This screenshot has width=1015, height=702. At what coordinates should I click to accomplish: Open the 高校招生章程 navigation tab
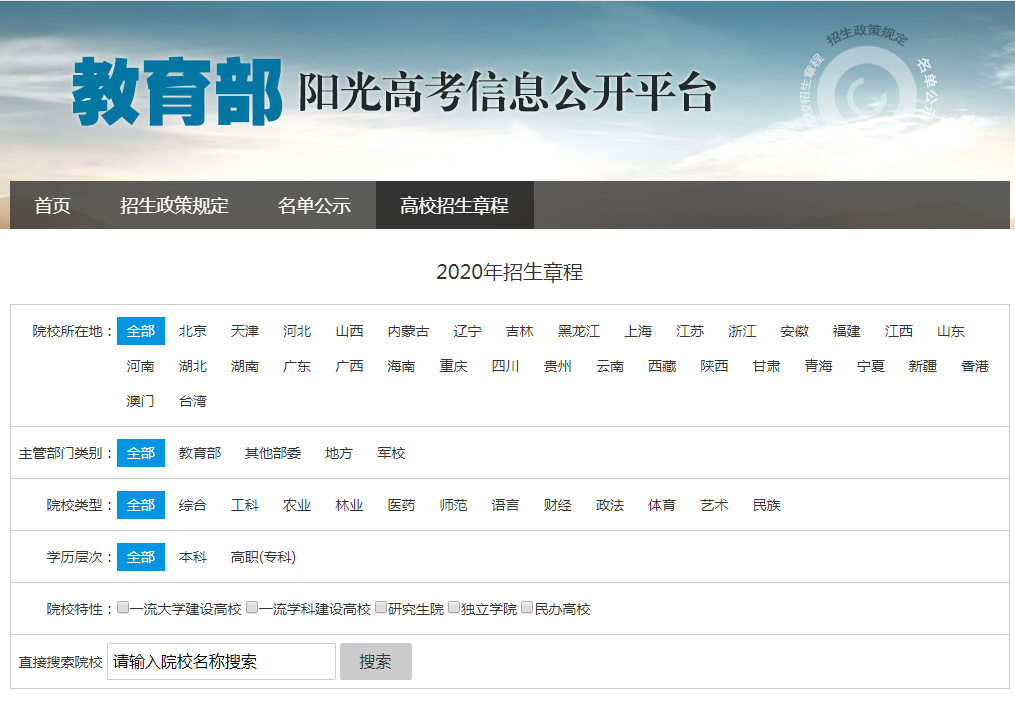point(454,205)
